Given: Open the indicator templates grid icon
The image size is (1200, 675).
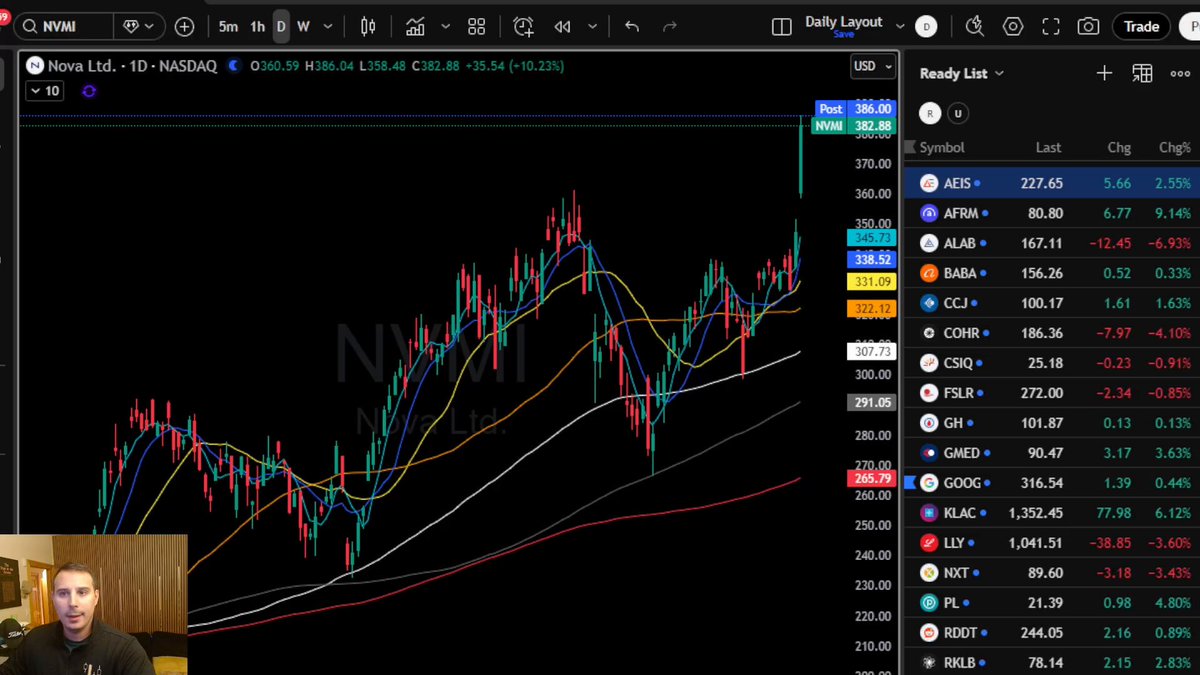Looking at the screenshot, I should tap(477, 27).
